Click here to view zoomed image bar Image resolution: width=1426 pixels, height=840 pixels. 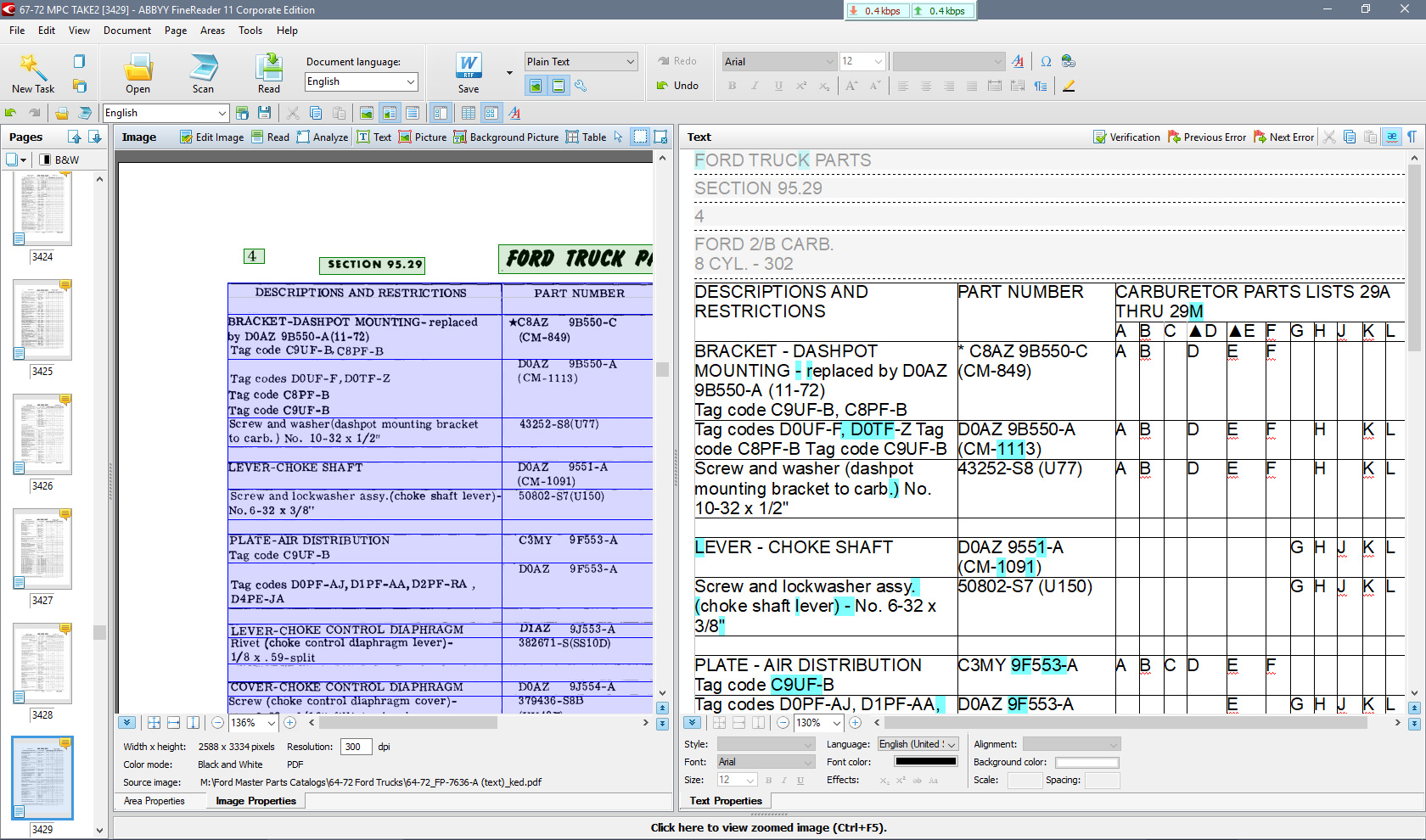[768, 828]
